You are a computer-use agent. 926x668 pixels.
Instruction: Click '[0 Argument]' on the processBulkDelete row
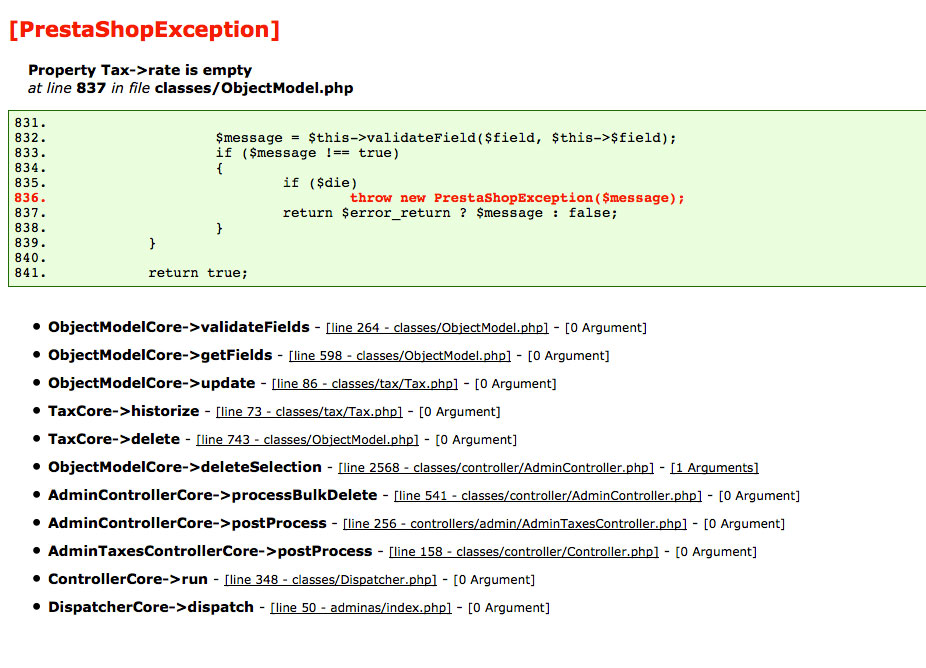(x=759, y=496)
